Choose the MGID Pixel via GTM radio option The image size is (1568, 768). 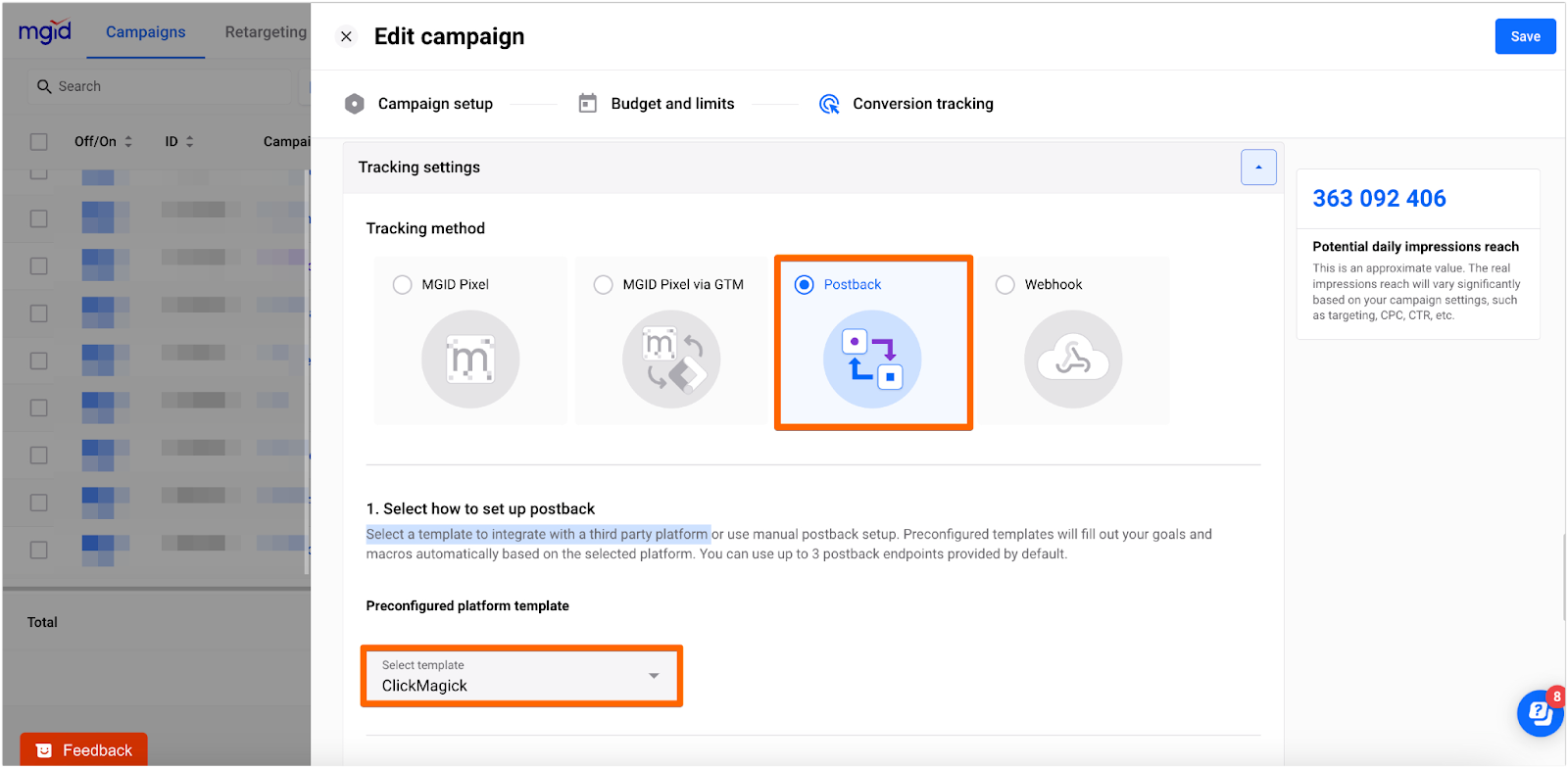pos(604,285)
